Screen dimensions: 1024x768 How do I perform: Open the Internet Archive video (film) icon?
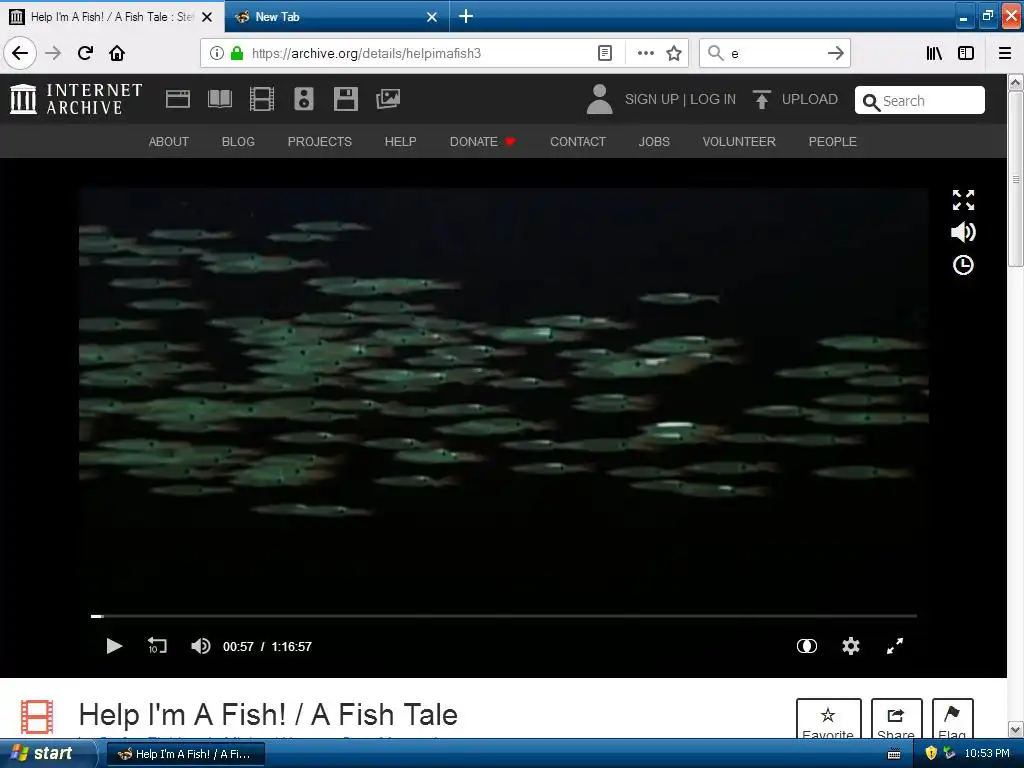pos(262,99)
